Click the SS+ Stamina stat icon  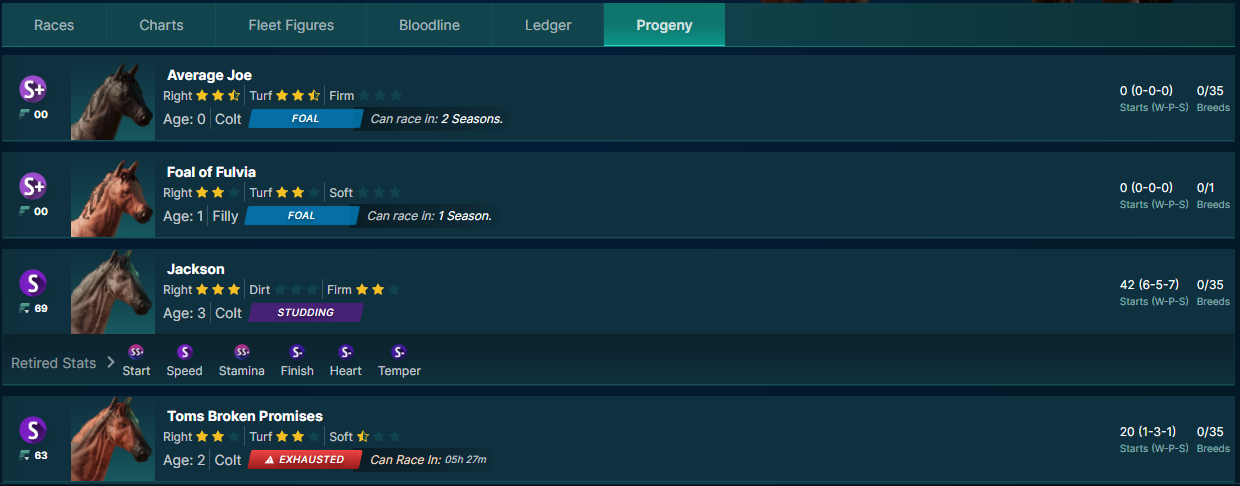242,352
